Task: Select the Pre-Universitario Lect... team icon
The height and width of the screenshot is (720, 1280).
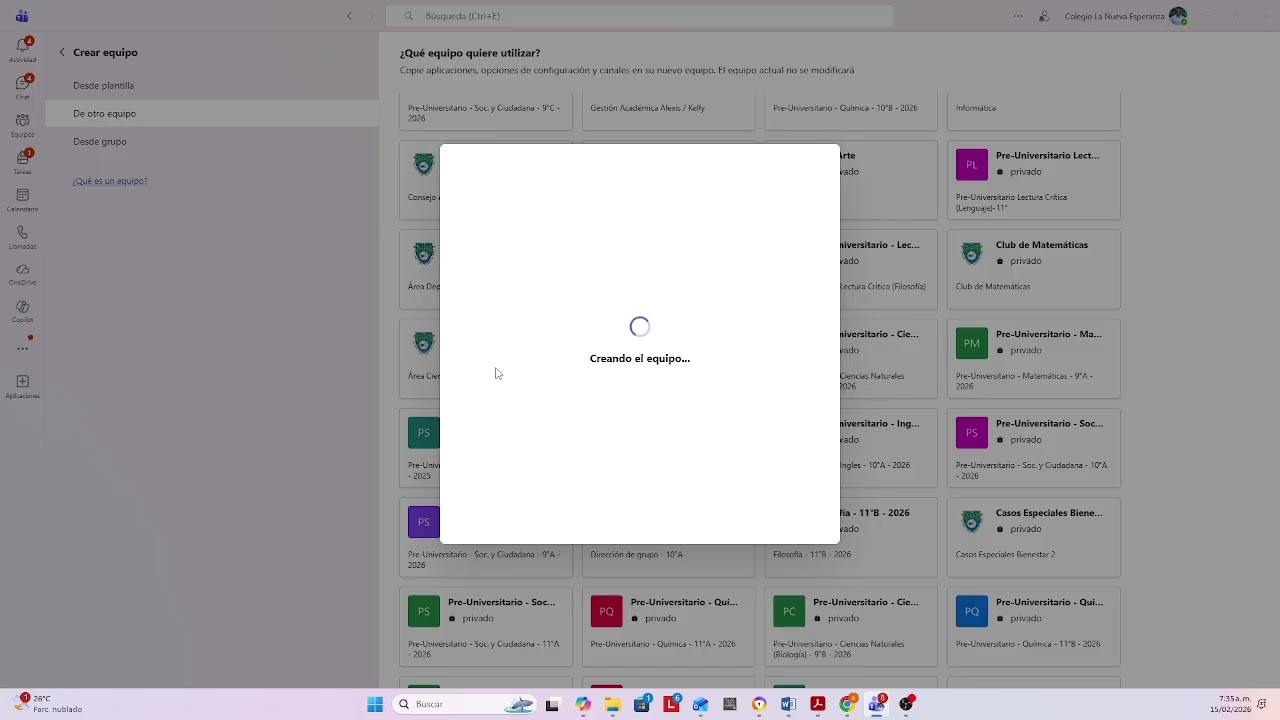Action: (972, 164)
